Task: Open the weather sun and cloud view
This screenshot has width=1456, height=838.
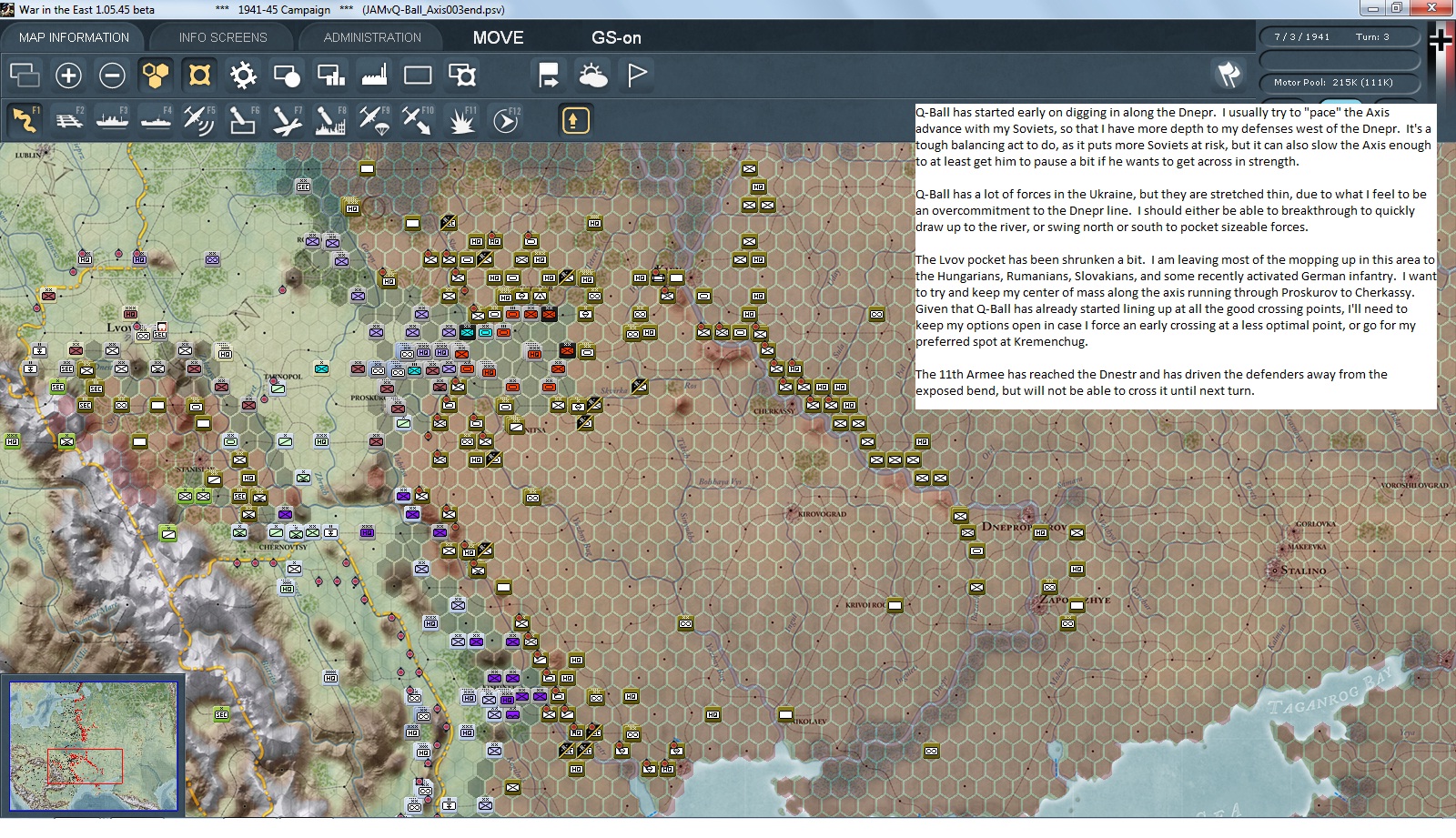Action: click(x=592, y=76)
